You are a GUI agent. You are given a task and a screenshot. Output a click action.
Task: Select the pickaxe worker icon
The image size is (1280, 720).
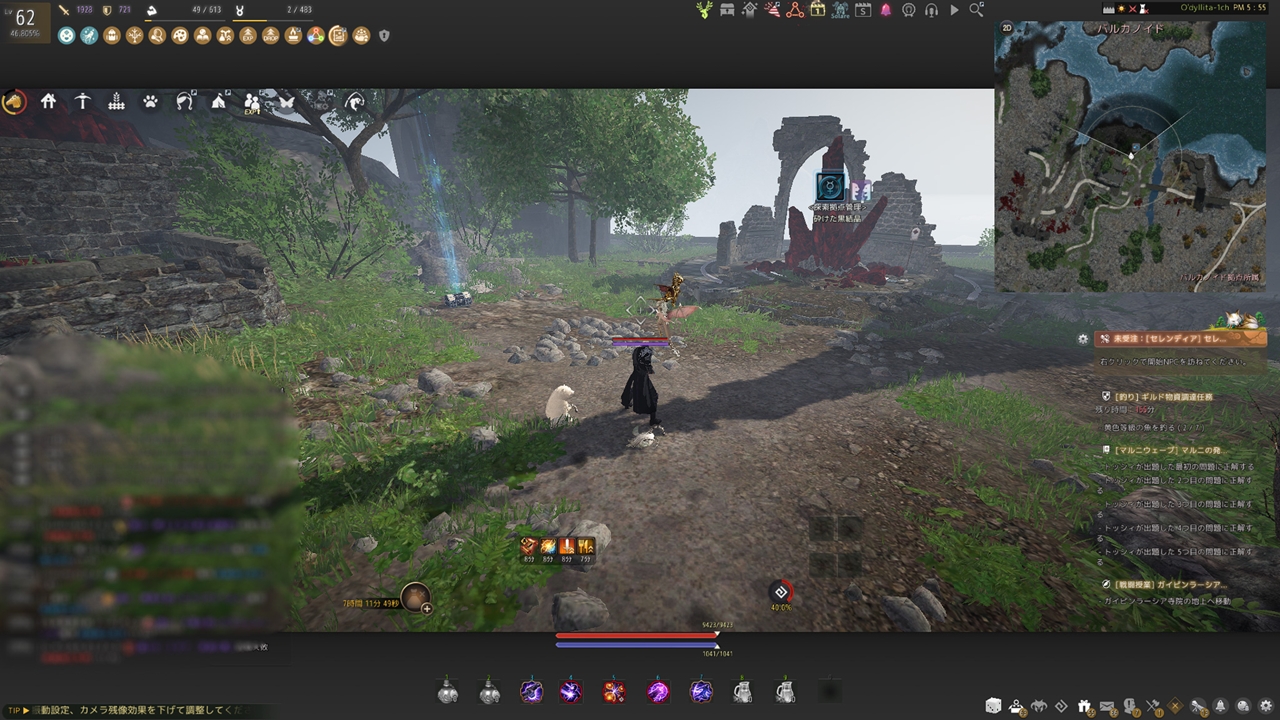[83, 101]
